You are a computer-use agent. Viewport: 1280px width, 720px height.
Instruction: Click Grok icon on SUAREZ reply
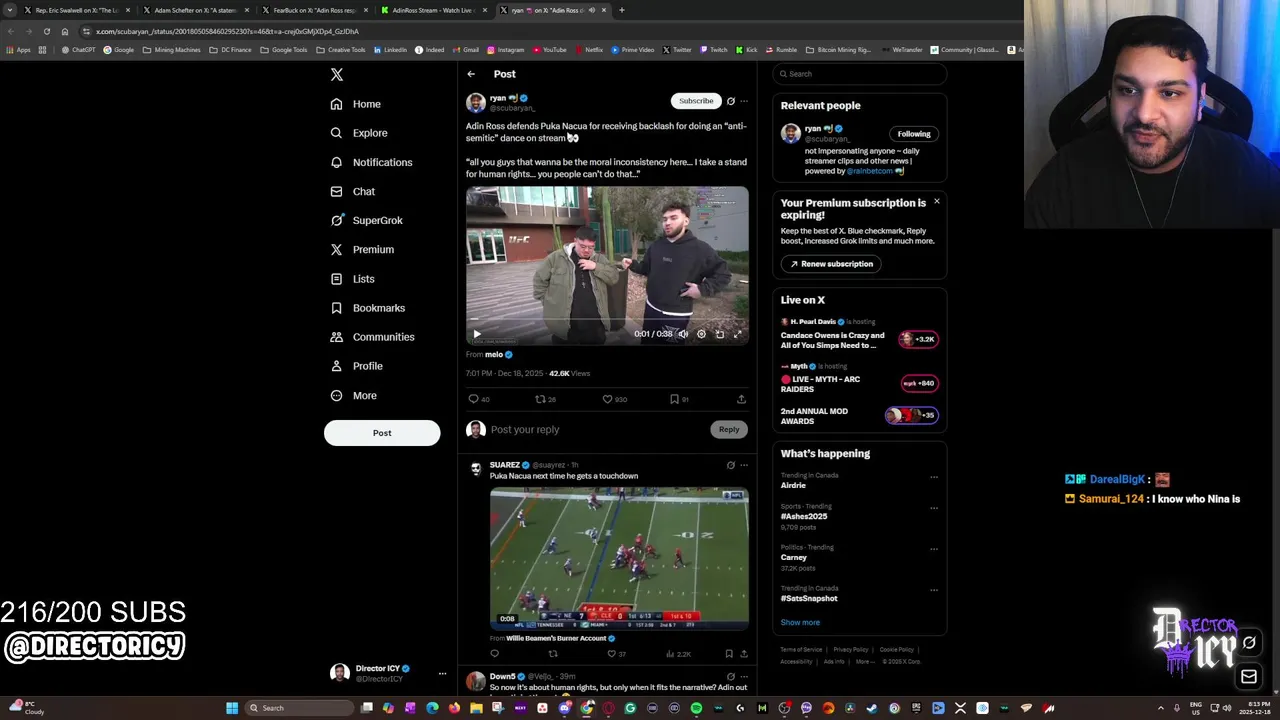(x=731, y=465)
